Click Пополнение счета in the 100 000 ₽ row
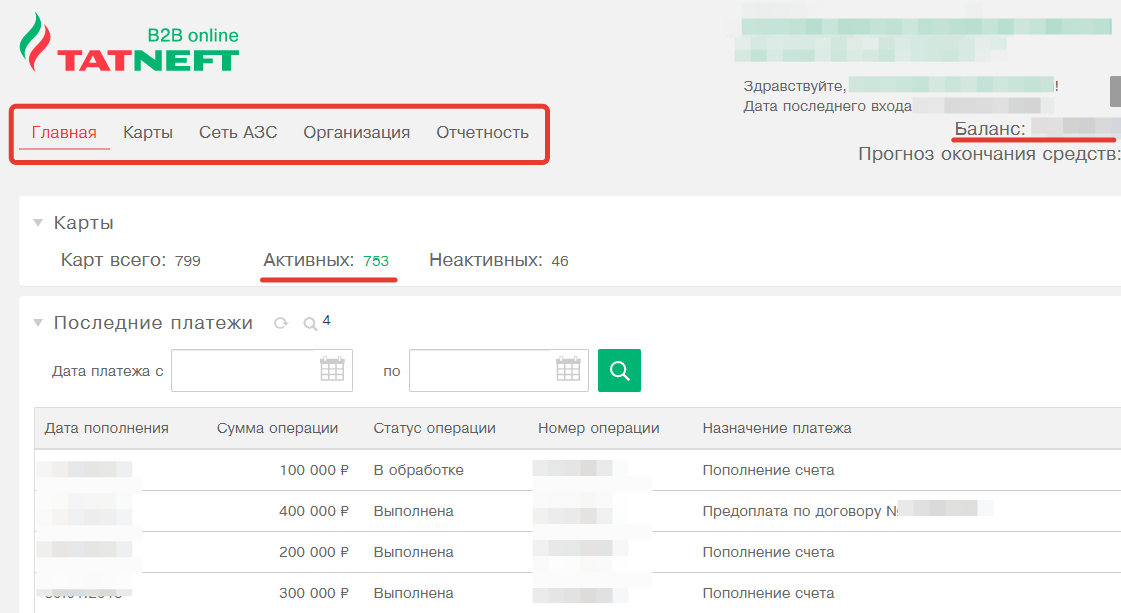Viewport: 1121px width, 613px height. [x=769, y=470]
